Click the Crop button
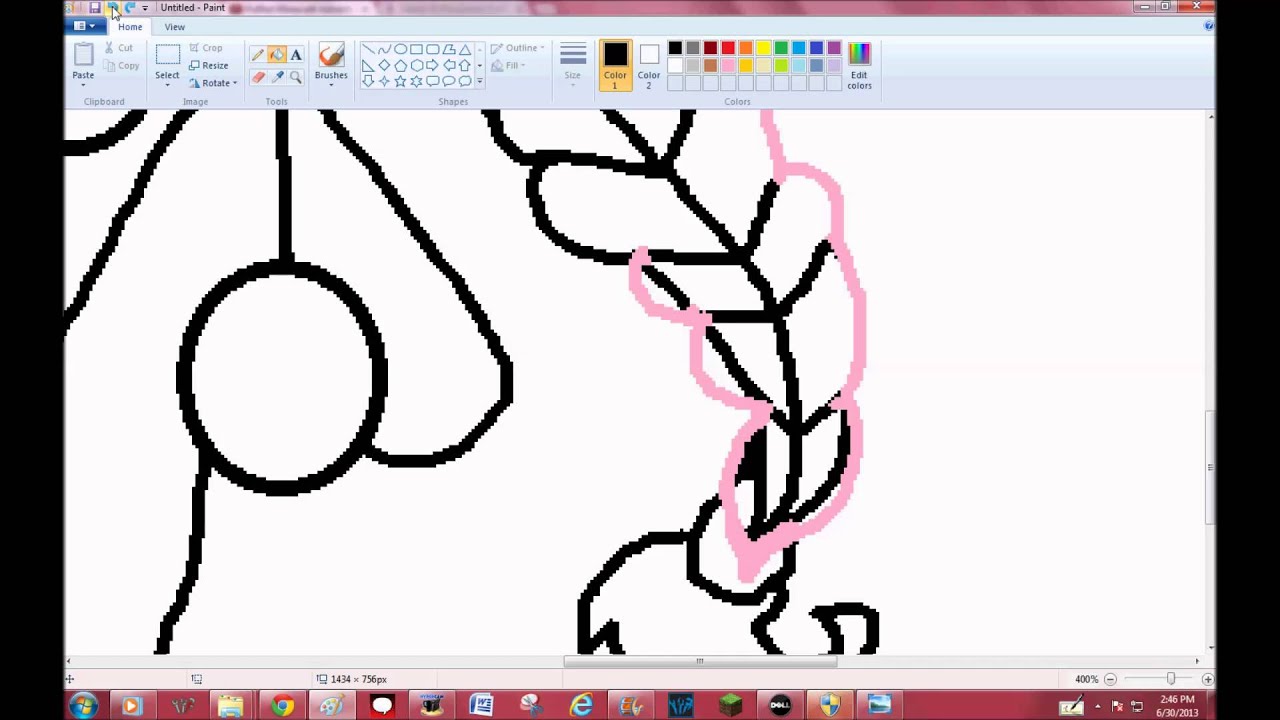This screenshot has width=1280, height=720. pos(206,48)
